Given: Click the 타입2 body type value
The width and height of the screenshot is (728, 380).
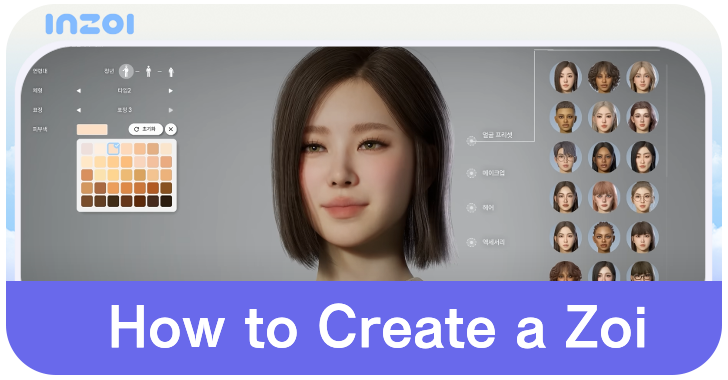Looking at the screenshot, I should pos(124,91).
